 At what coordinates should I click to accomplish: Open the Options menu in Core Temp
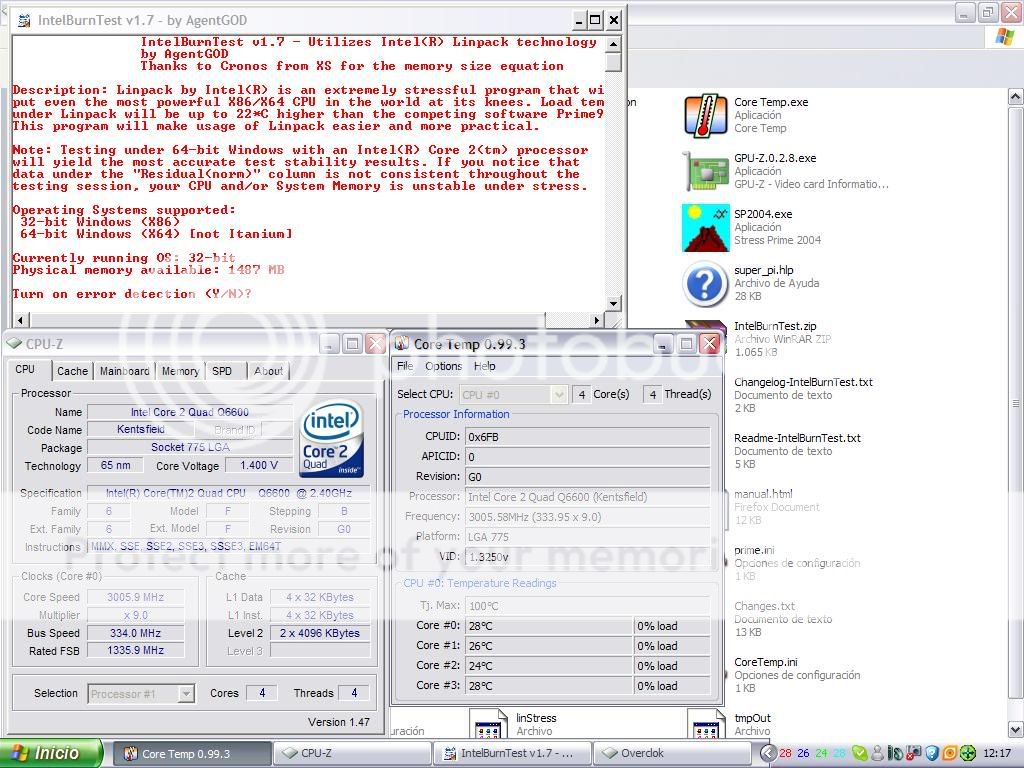coord(443,366)
